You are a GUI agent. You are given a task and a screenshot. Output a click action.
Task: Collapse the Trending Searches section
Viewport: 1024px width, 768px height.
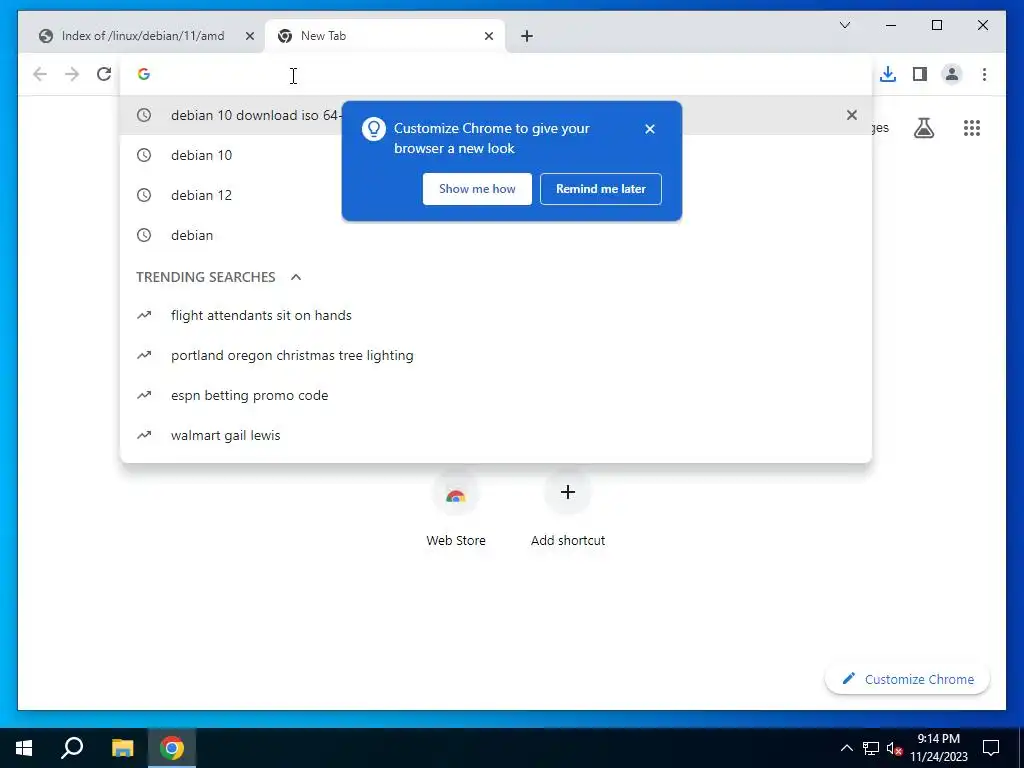click(x=296, y=277)
